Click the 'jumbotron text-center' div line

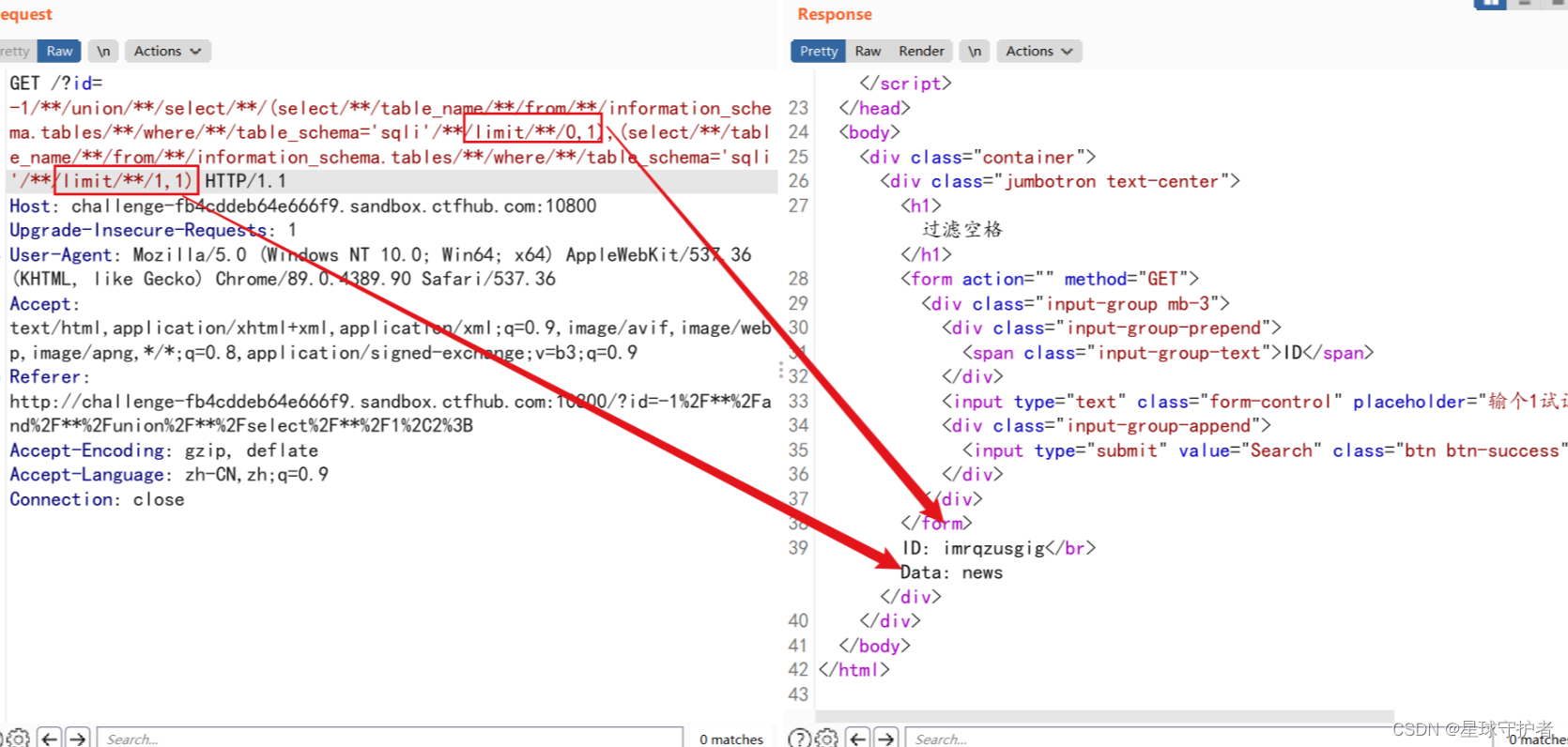[x=1060, y=181]
